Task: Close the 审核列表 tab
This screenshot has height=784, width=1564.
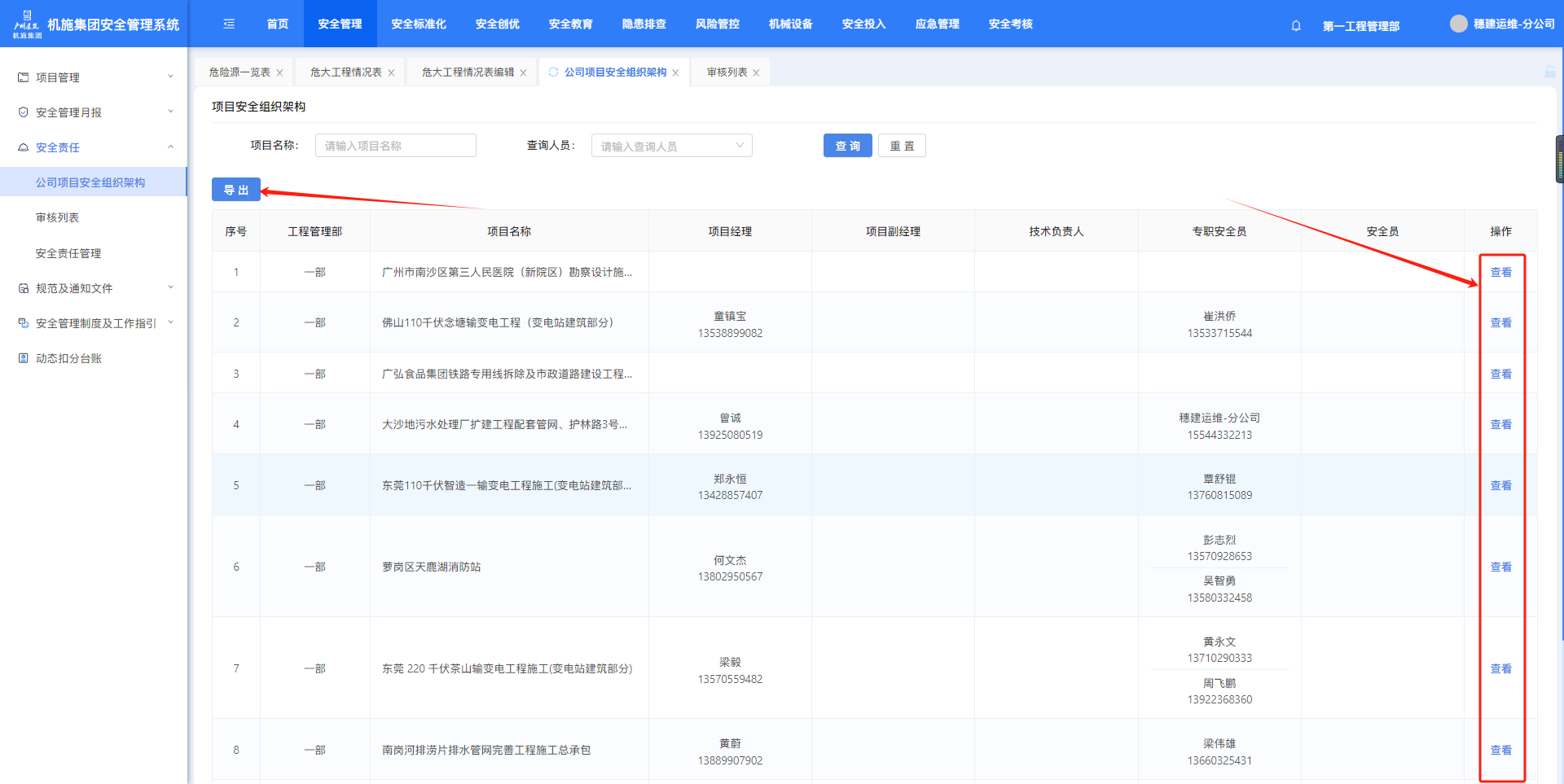Action: [756, 72]
